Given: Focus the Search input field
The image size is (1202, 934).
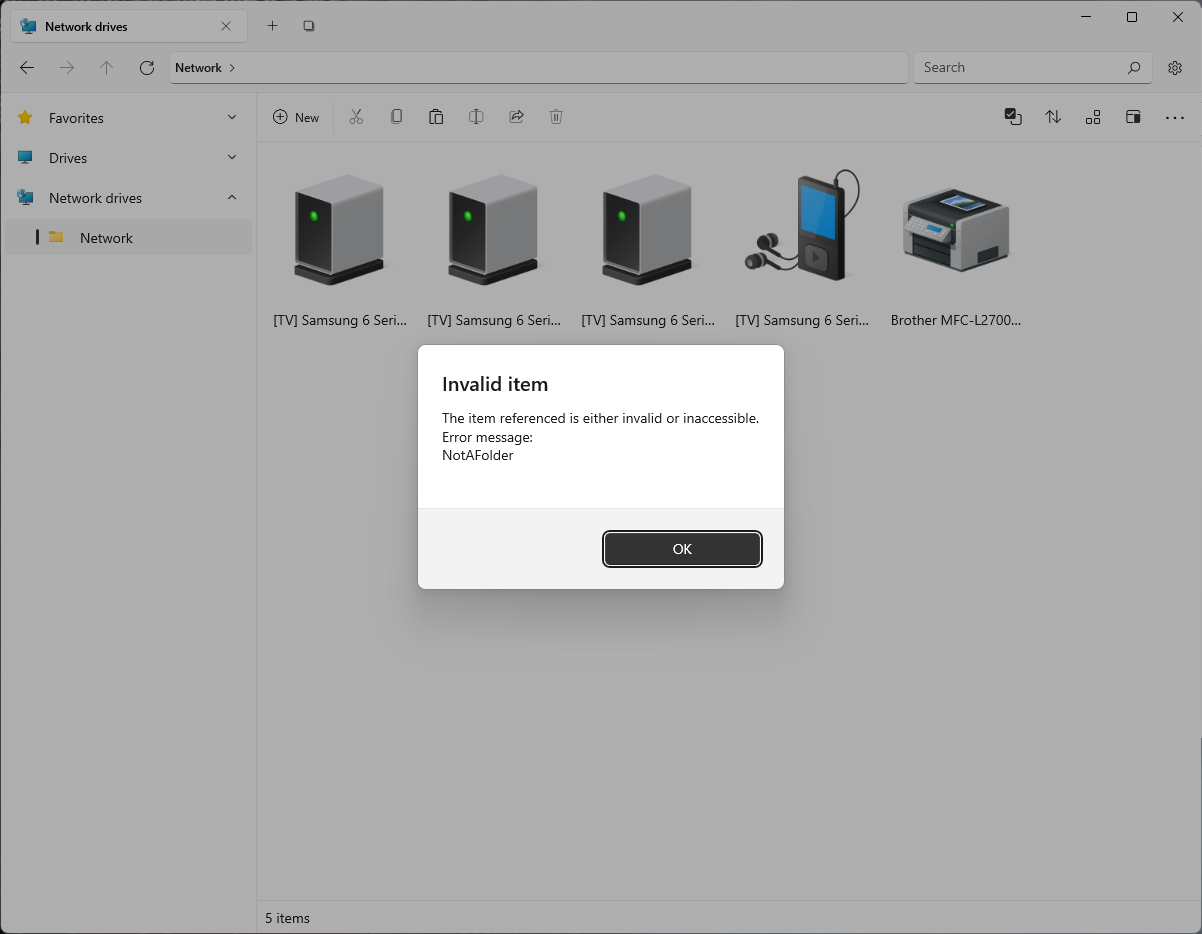Looking at the screenshot, I should point(1033,68).
